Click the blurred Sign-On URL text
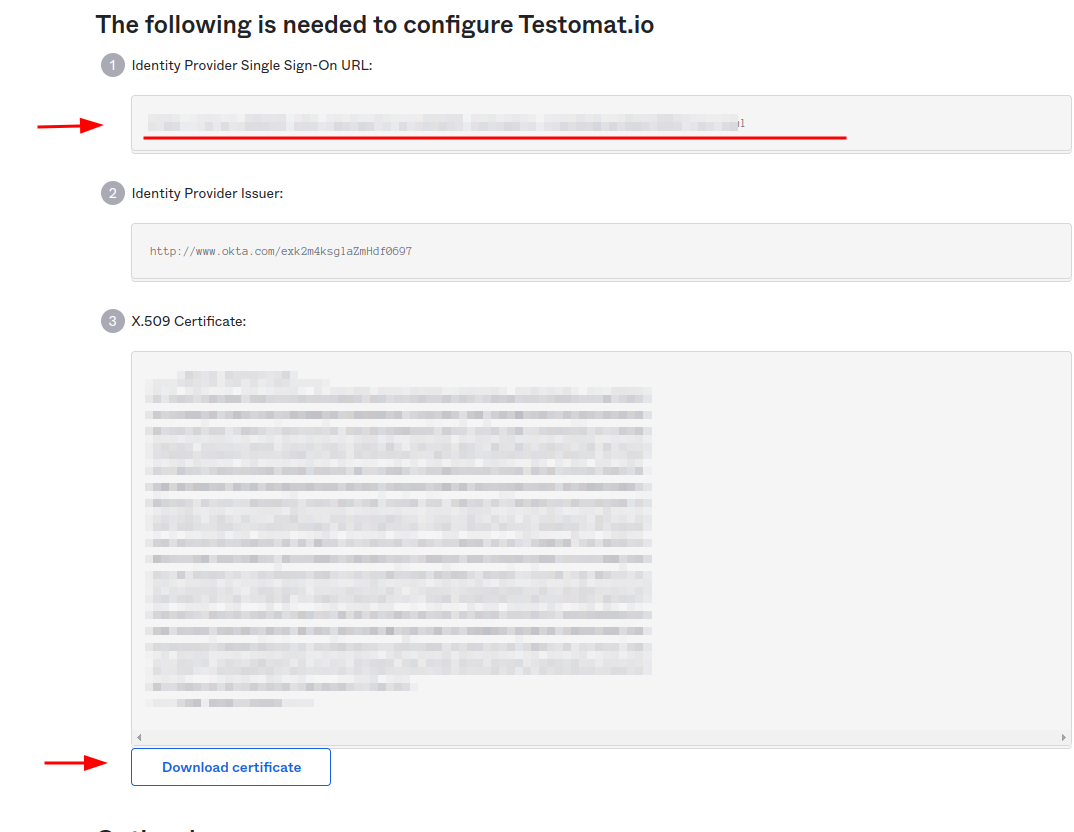 (x=445, y=123)
